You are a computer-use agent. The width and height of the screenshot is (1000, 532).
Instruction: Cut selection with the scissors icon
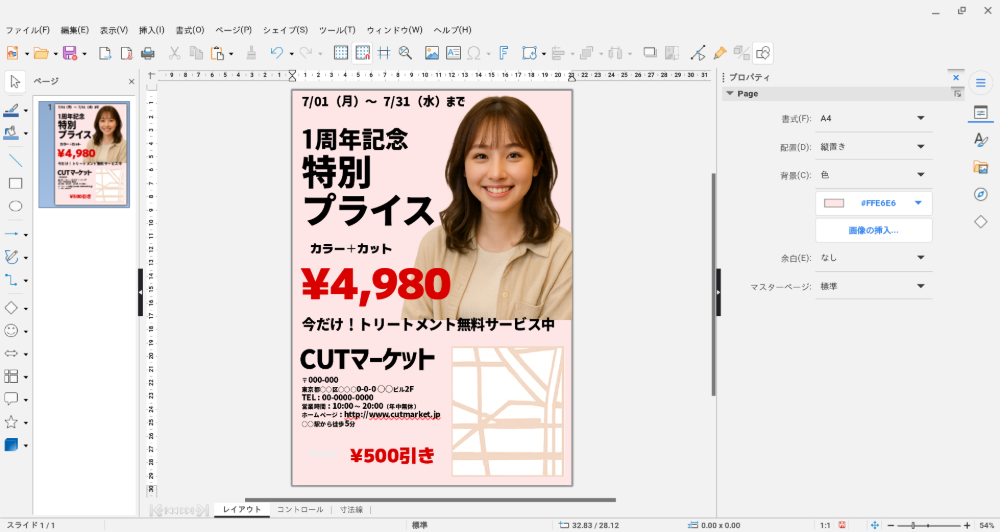[x=174, y=54]
